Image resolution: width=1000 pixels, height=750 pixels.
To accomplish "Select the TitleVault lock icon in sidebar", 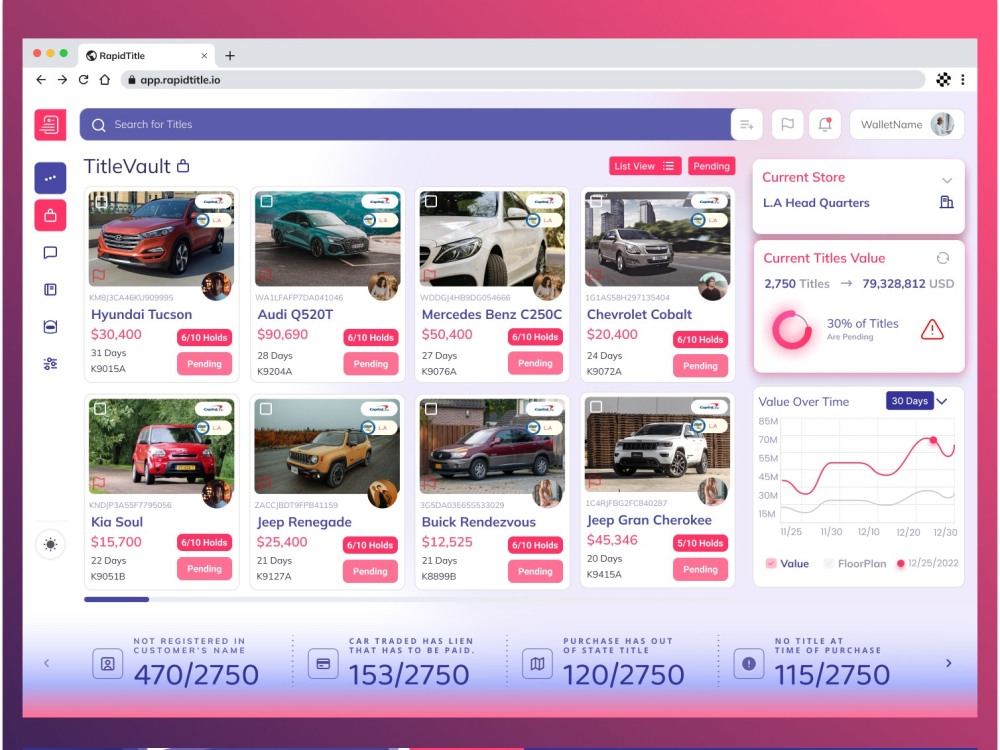I will [50, 216].
